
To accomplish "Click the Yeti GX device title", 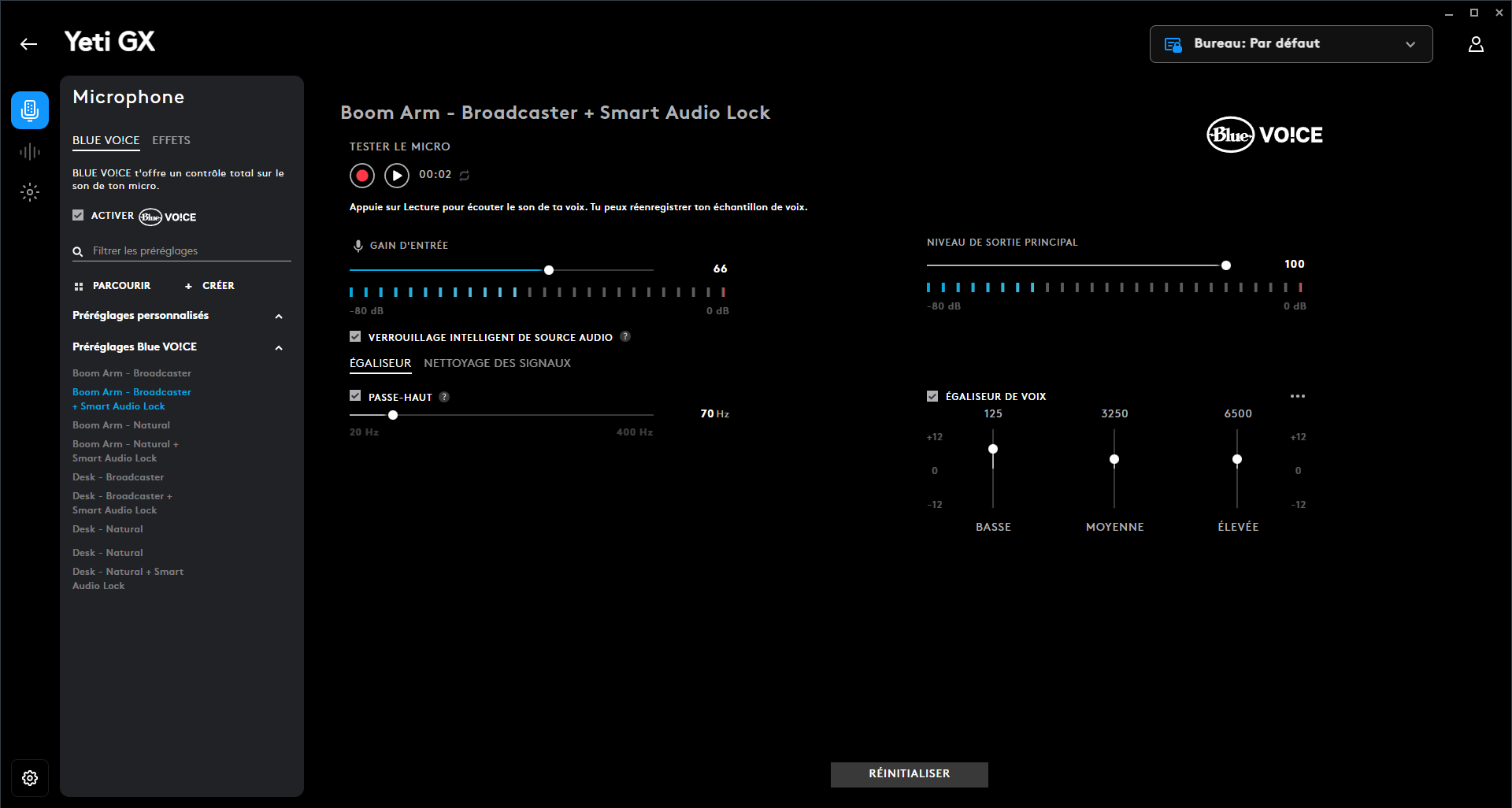I will click(109, 42).
